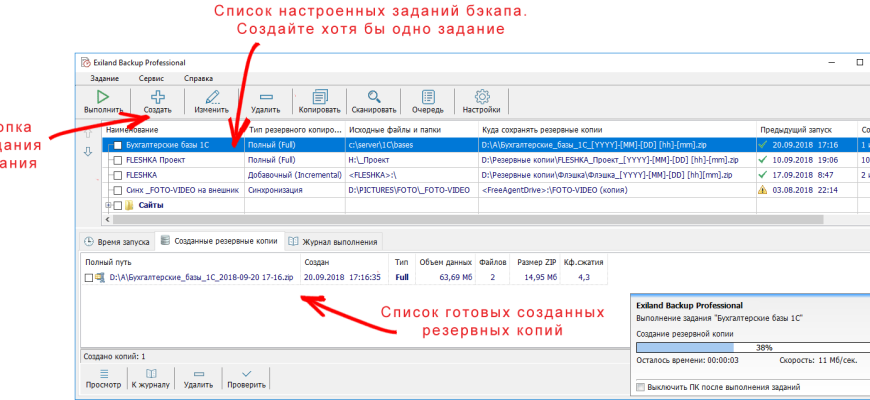The height and width of the screenshot is (400, 870).
Task: Open Настройки via the gear icon
Action: tap(481, 98)
